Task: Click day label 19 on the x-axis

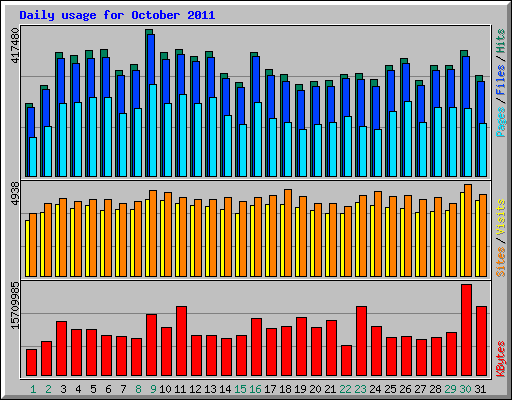Action: (300, 389)
